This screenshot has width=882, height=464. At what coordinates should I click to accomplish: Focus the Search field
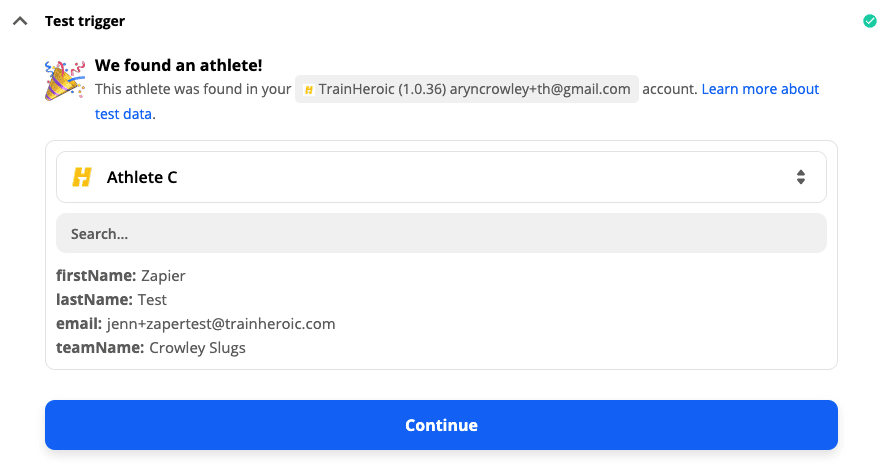[x=441, y=233]
